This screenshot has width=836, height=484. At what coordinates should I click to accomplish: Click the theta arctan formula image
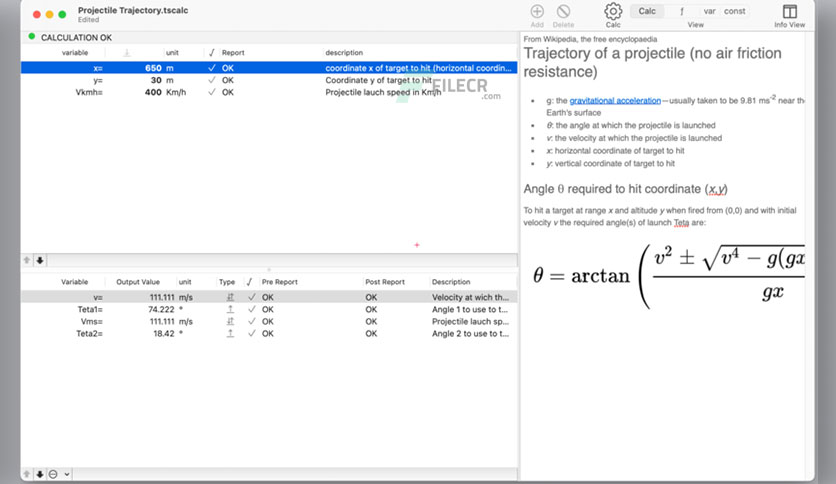coord(669,276)
